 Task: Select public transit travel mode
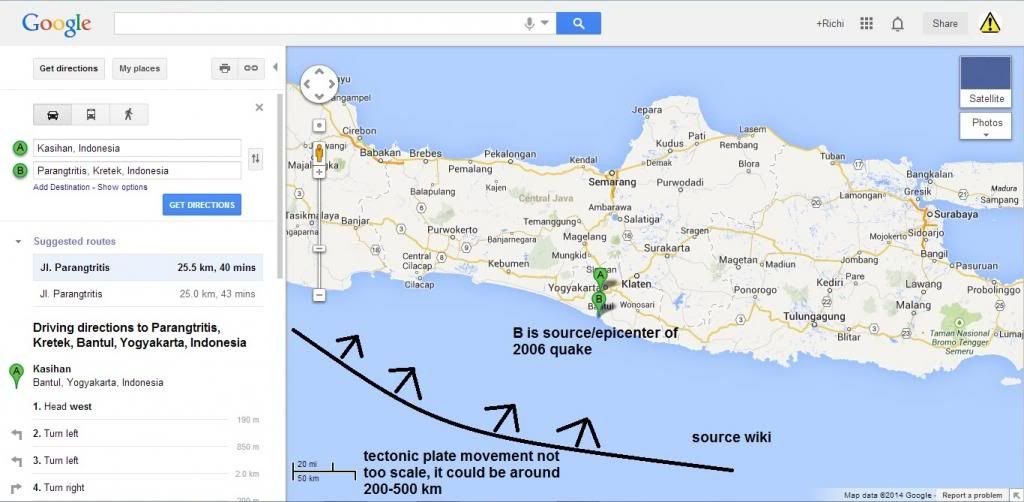click(90, 114)
